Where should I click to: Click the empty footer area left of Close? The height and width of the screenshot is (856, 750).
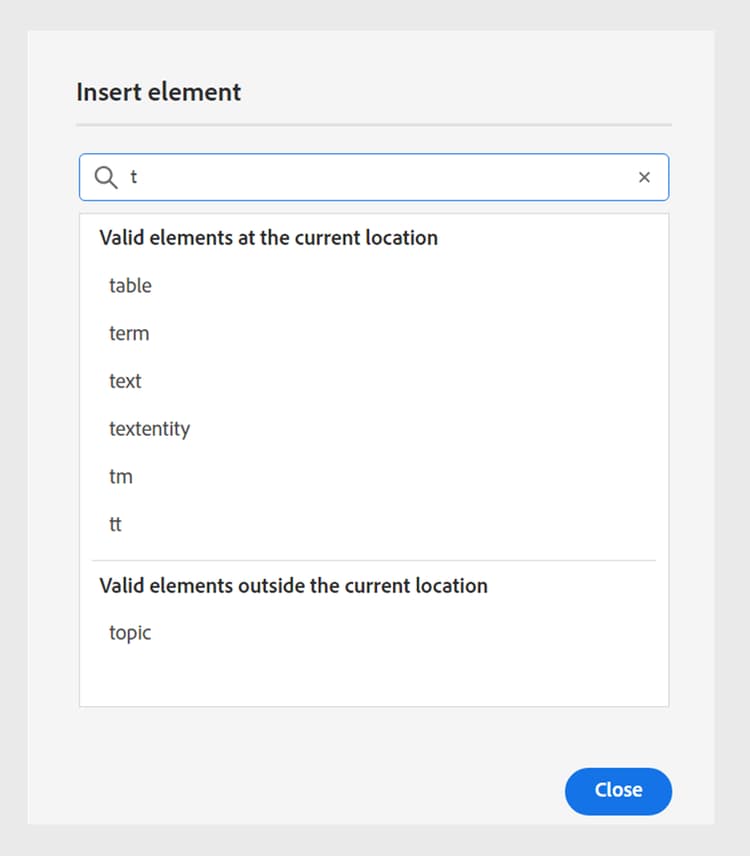pos(300,790)
